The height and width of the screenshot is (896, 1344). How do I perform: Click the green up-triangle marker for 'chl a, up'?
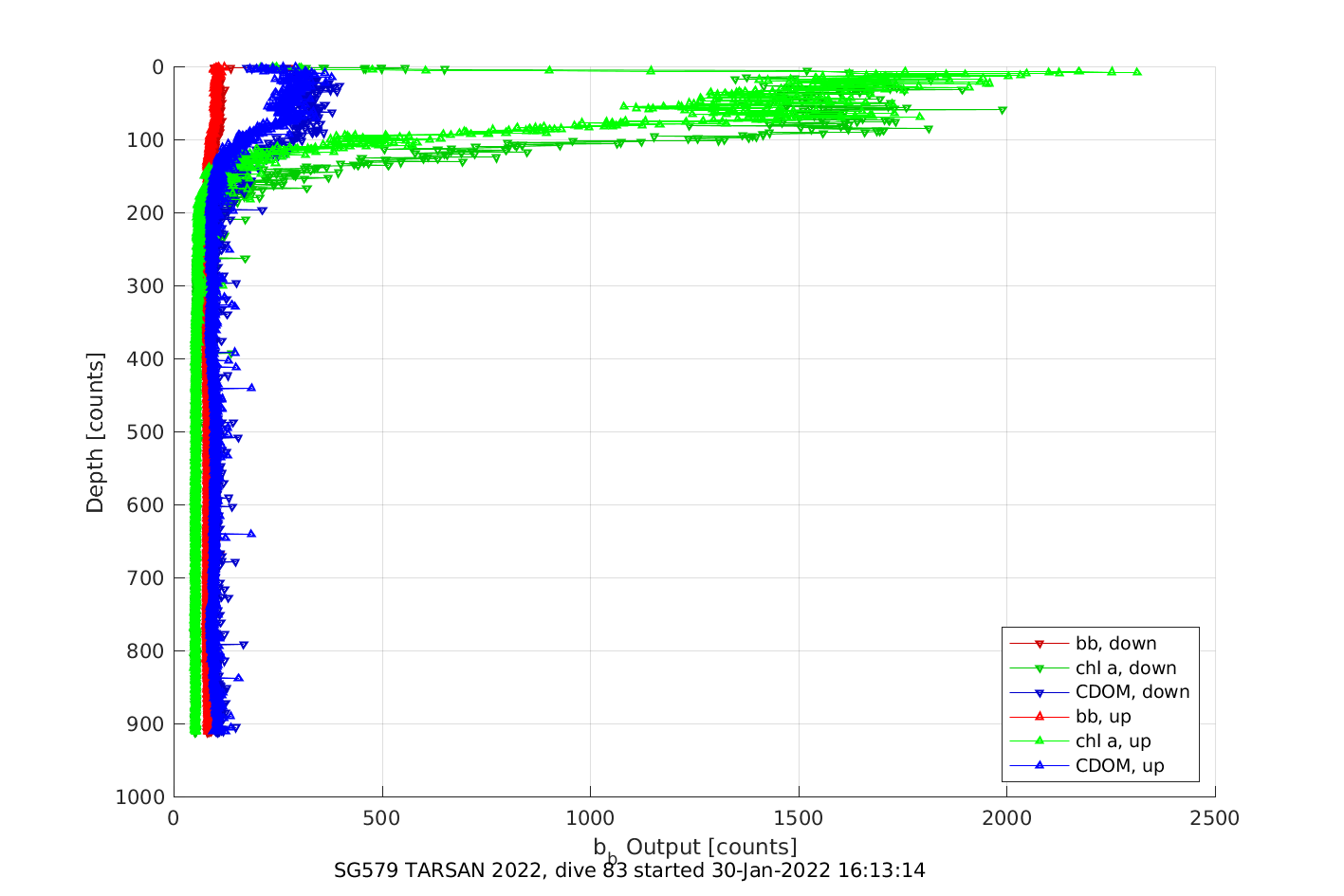coord(1040,741)
